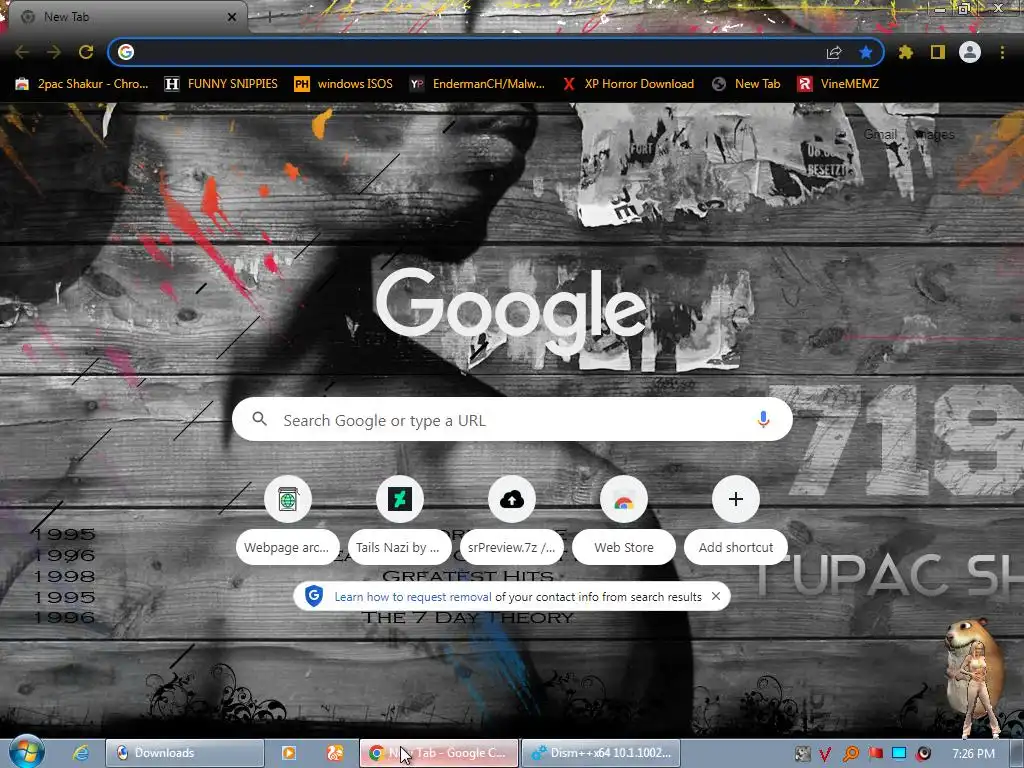Image resolution: width=1024 pixels, height=768 pixels.
Task: Switch to Downloads taskbar window
Action: pos(185,753)
